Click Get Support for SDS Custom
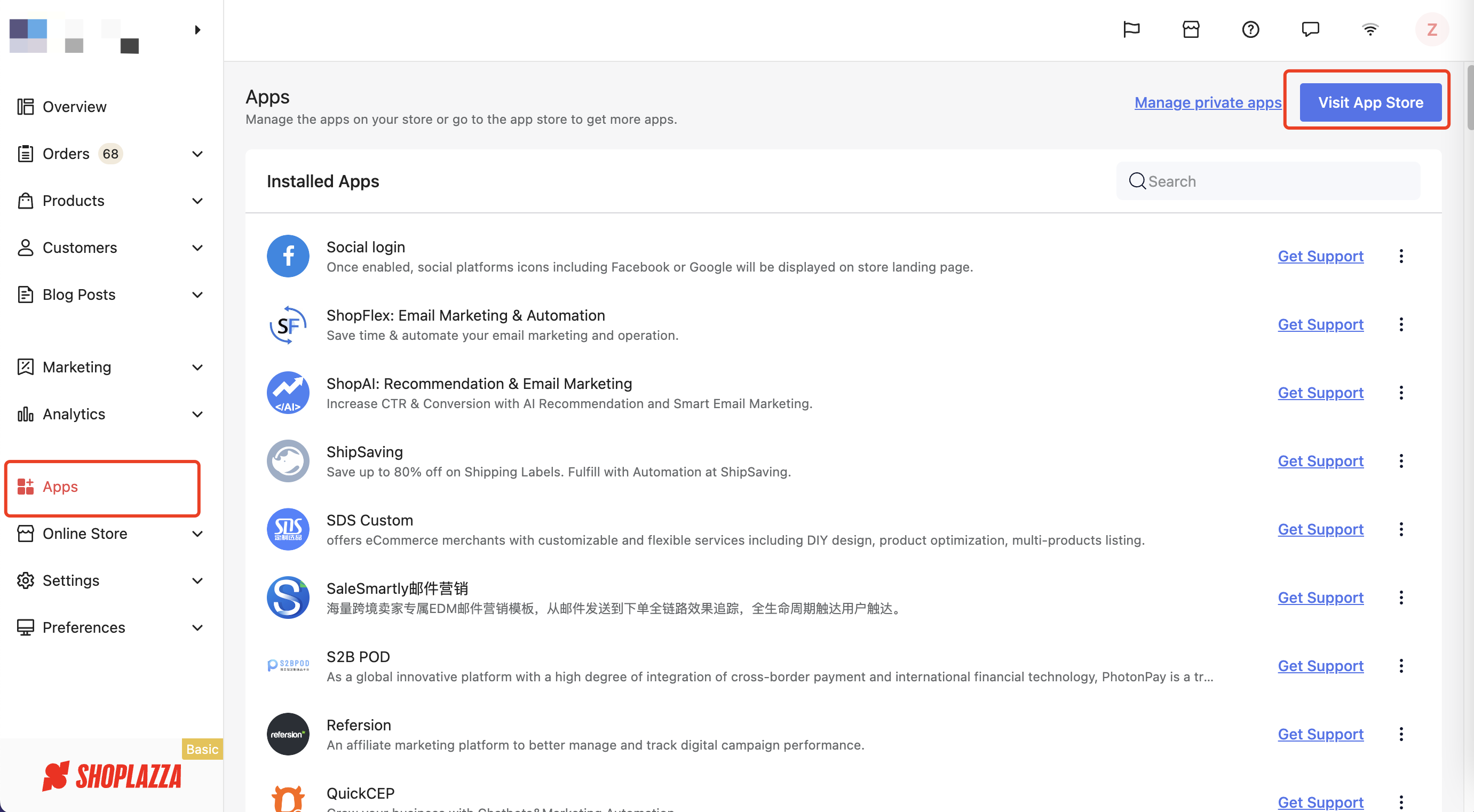Screen dimensions: 1474x812 click(1321, 530)
